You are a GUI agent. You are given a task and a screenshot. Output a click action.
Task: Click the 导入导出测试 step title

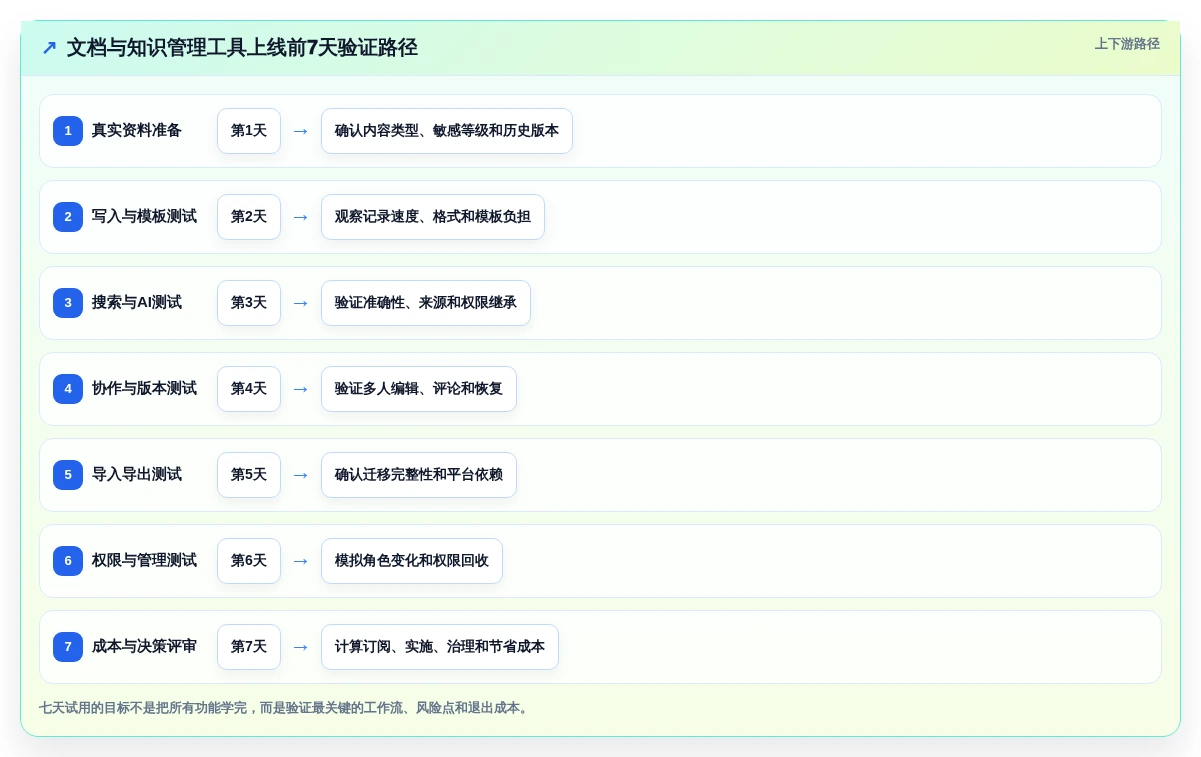click(x=137, y=475)
